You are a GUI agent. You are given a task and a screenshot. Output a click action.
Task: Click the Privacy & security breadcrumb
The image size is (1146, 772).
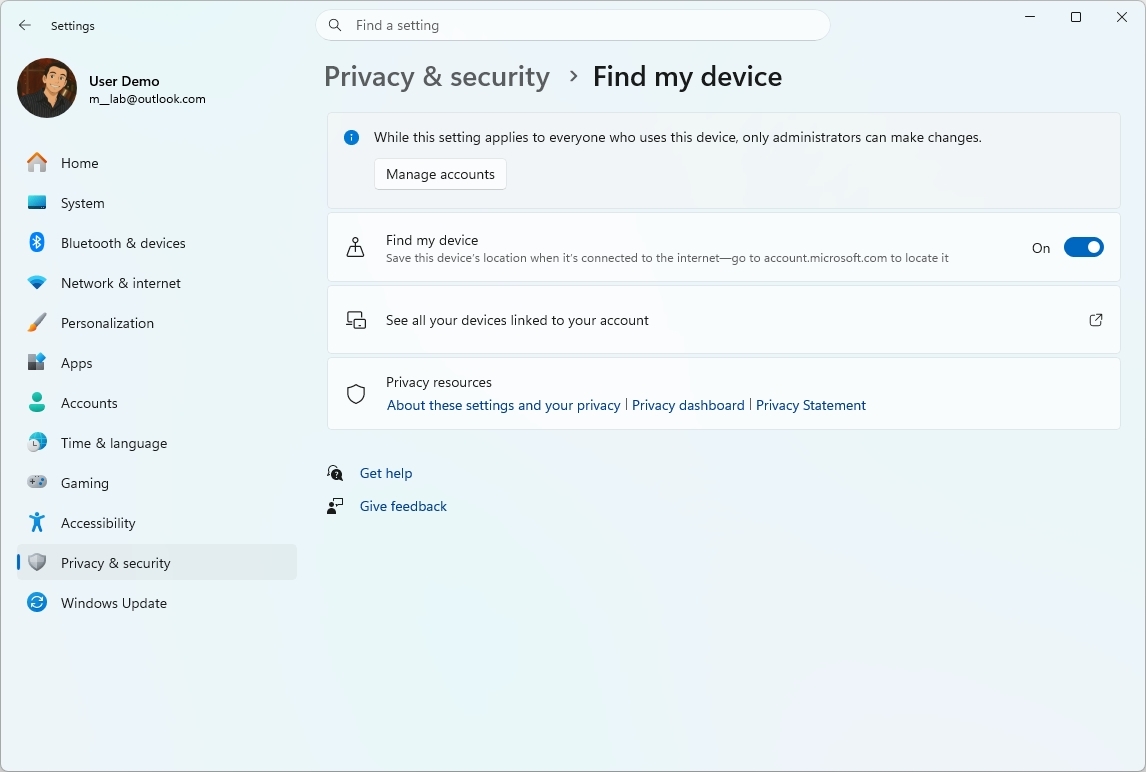(x=436, y=76)
